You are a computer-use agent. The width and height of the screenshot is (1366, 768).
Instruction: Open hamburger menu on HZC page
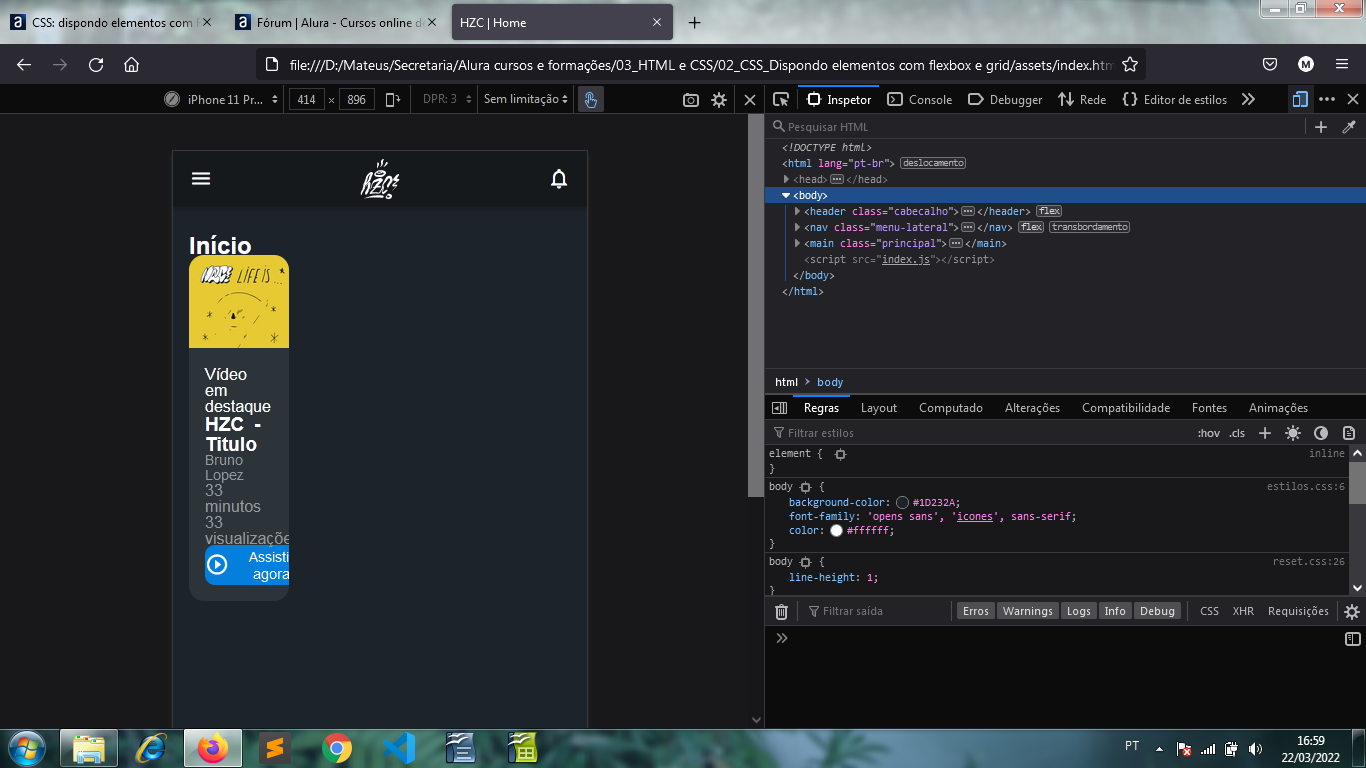coord(201,178)
